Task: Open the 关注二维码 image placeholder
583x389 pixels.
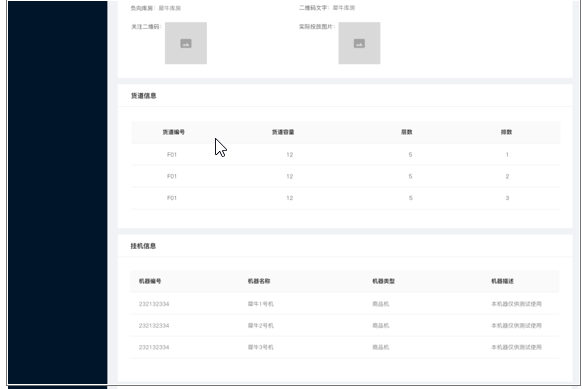Action: [186, 43]
